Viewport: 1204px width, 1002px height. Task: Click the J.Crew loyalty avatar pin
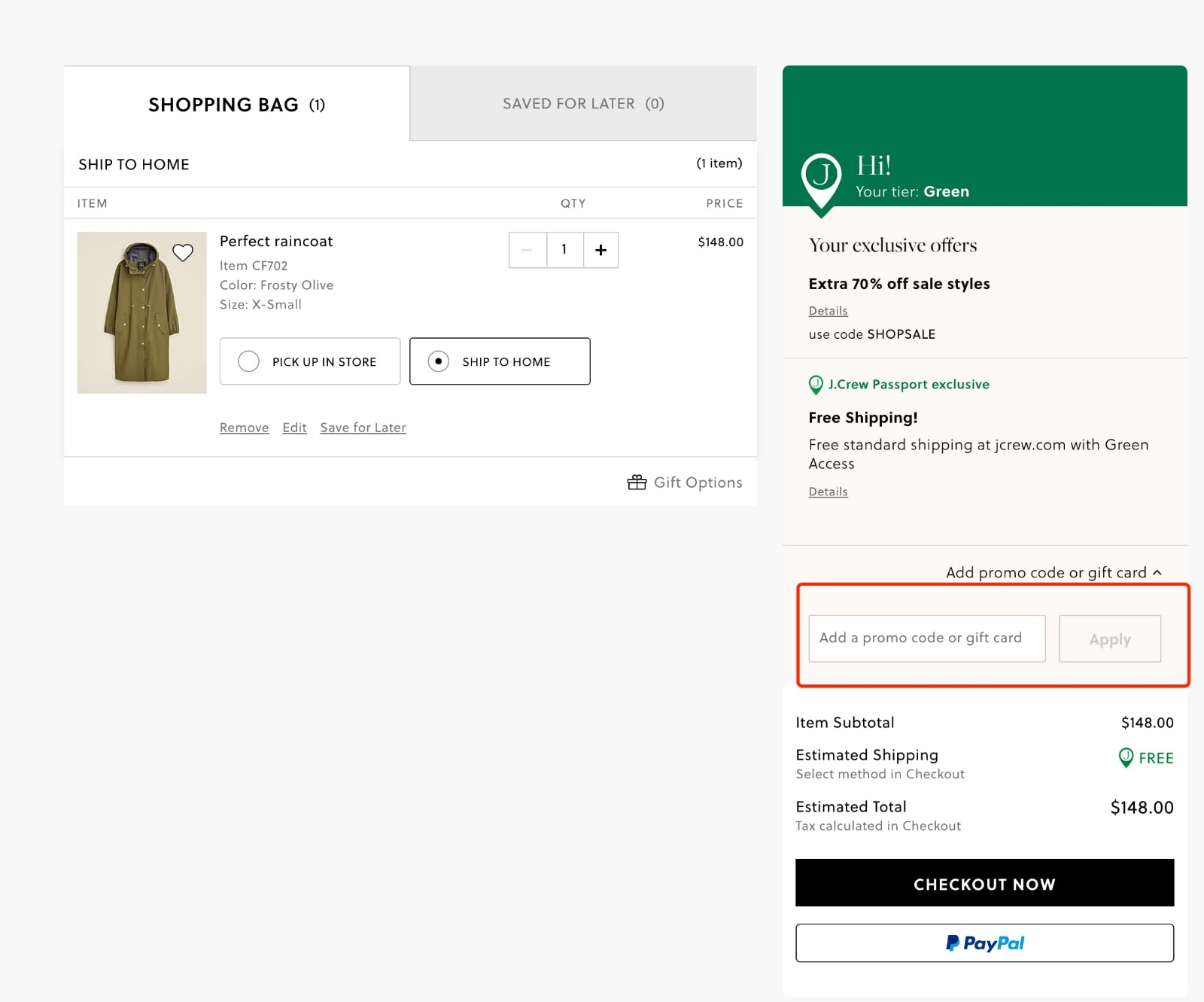[822, 178]
